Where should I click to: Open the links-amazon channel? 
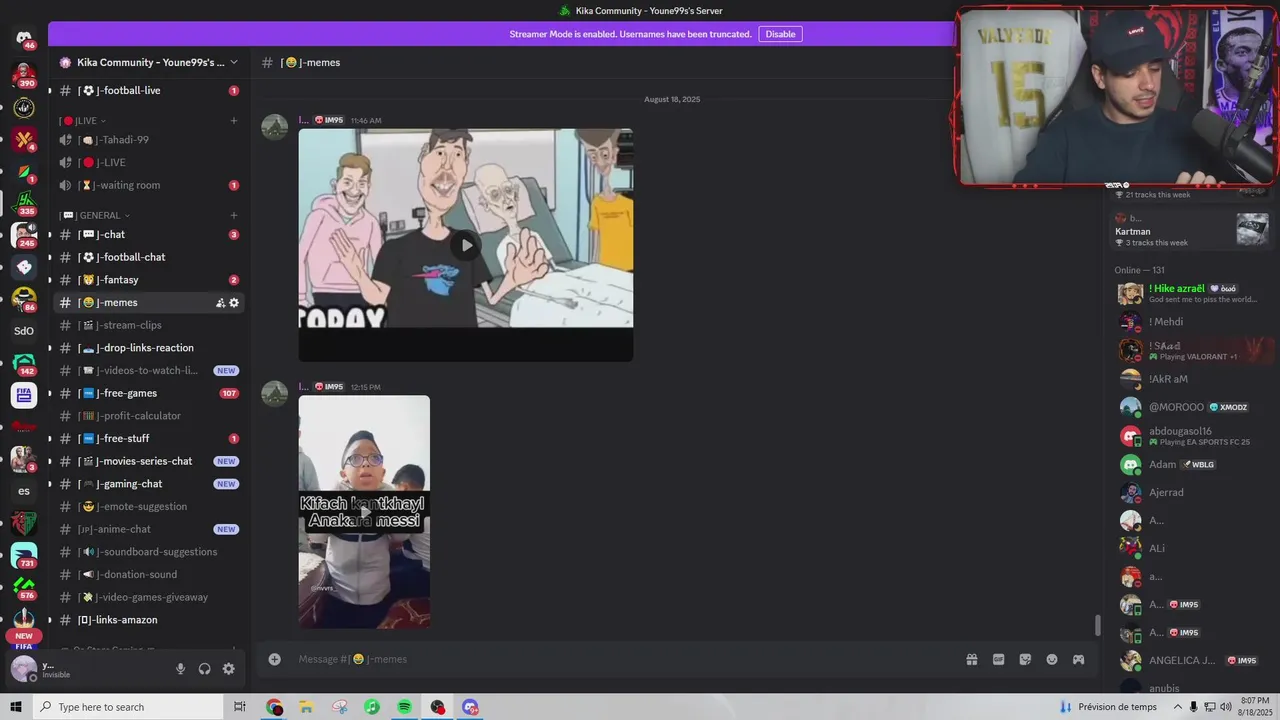pyautogui.click(x=149, y=620)
